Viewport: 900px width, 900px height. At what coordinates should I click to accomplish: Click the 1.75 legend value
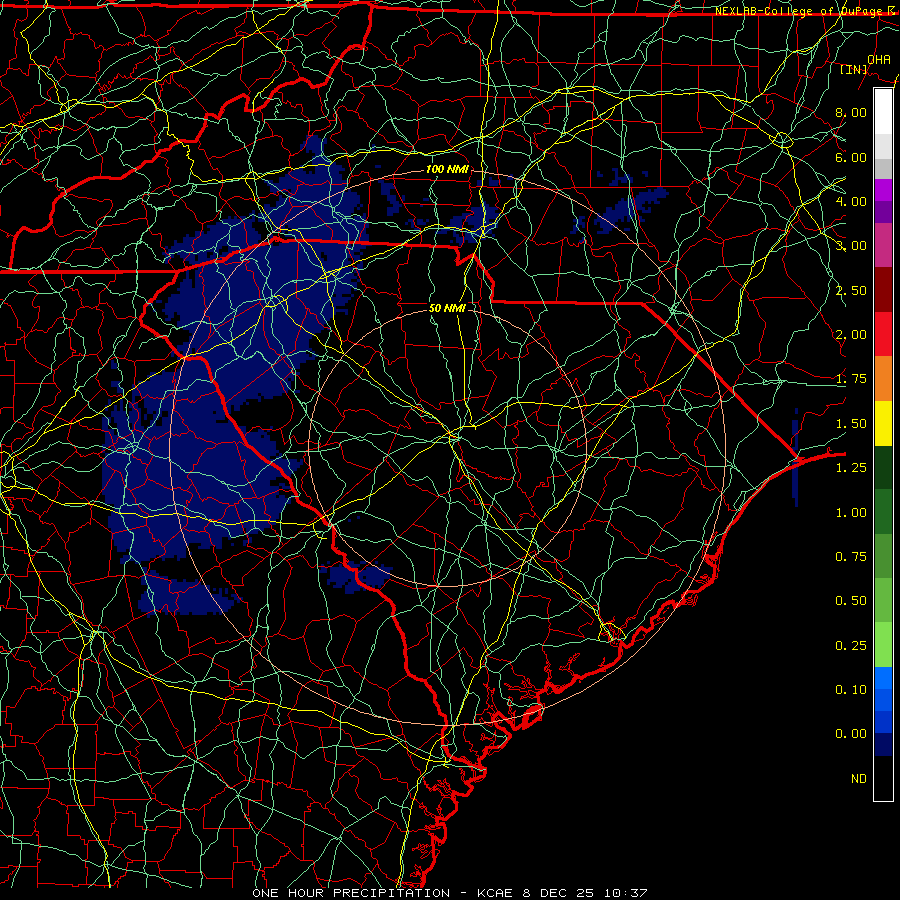pos(851,379)
